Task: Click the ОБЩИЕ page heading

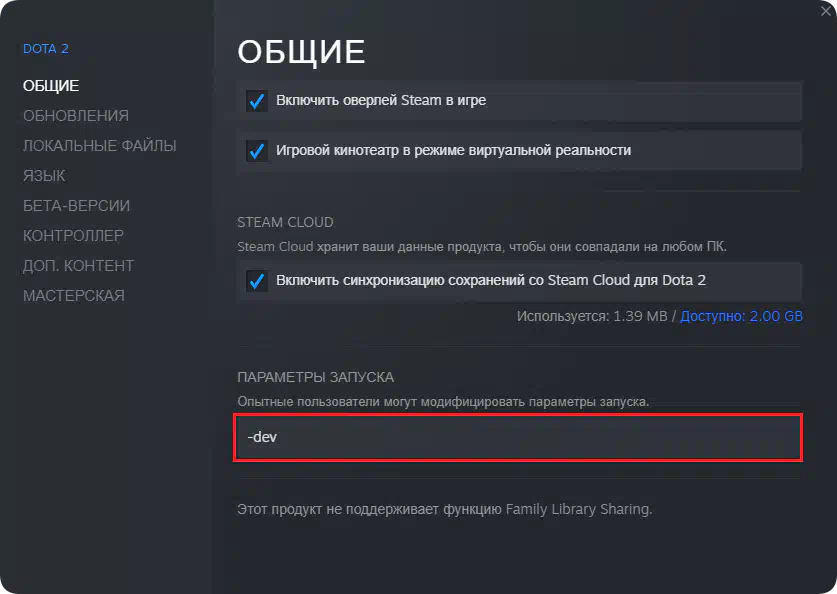Action: click(301, 52)
